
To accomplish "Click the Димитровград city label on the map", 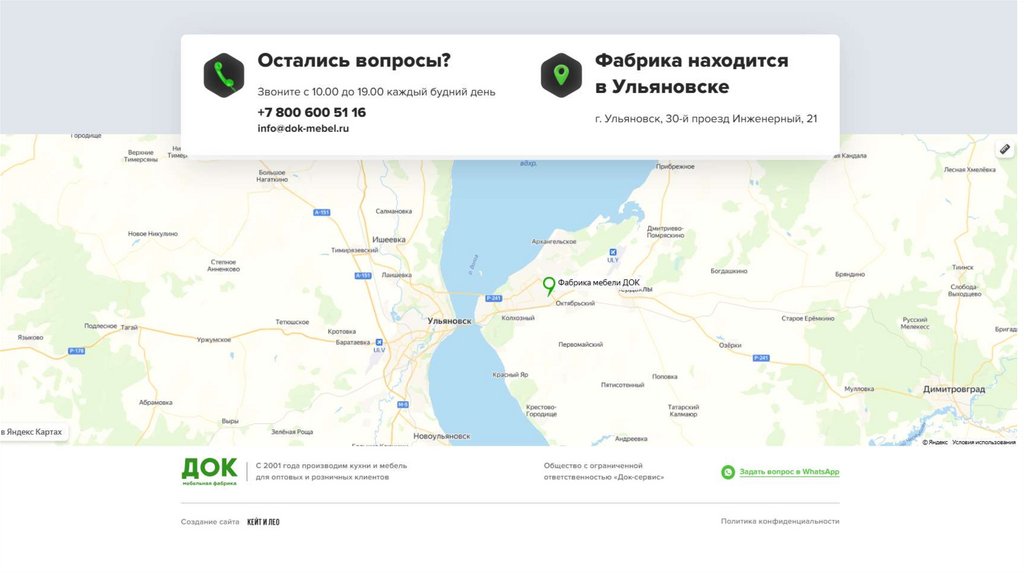I will point(953,389).
